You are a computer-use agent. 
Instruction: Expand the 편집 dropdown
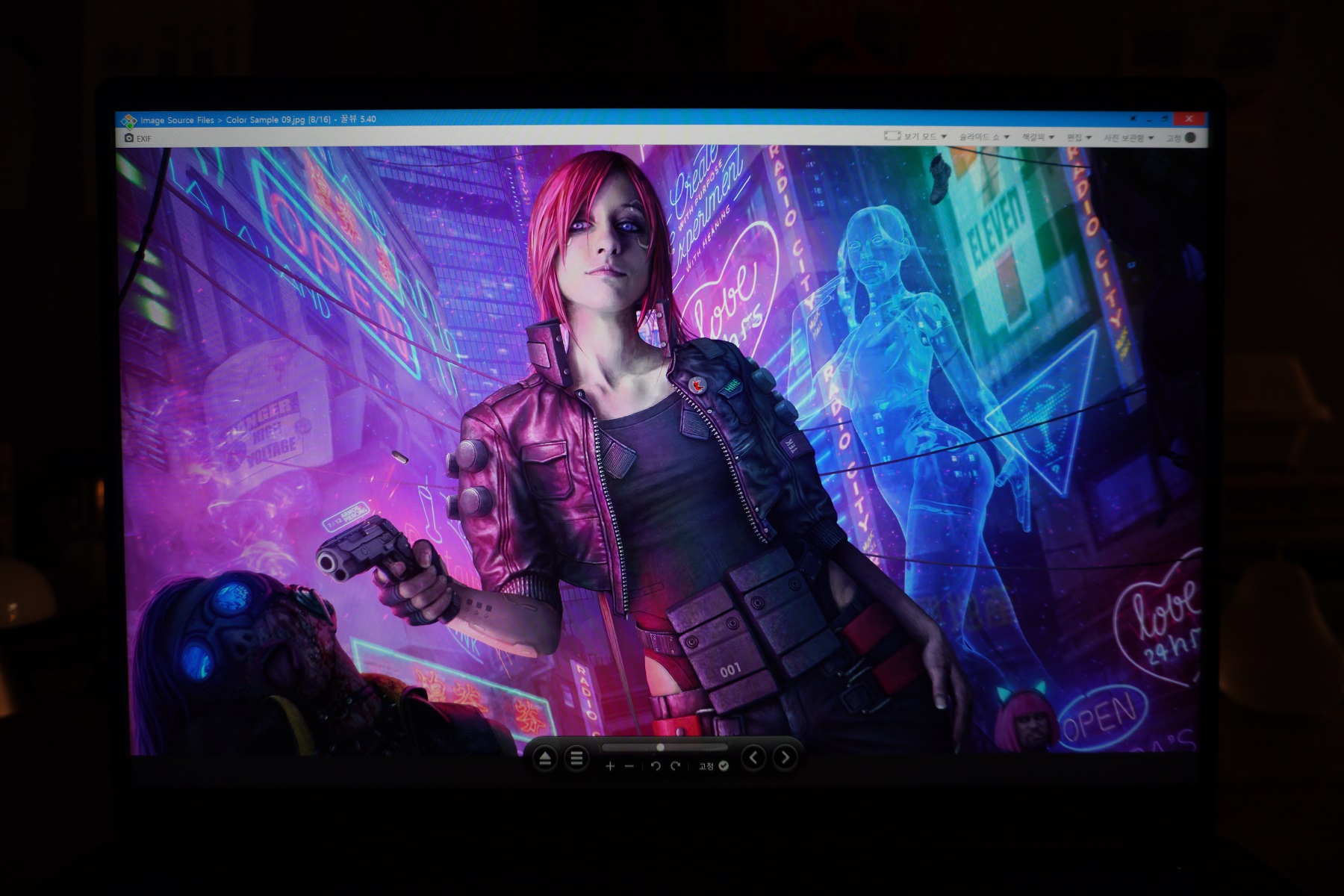pyautogui.click(x=1079, y=137)
